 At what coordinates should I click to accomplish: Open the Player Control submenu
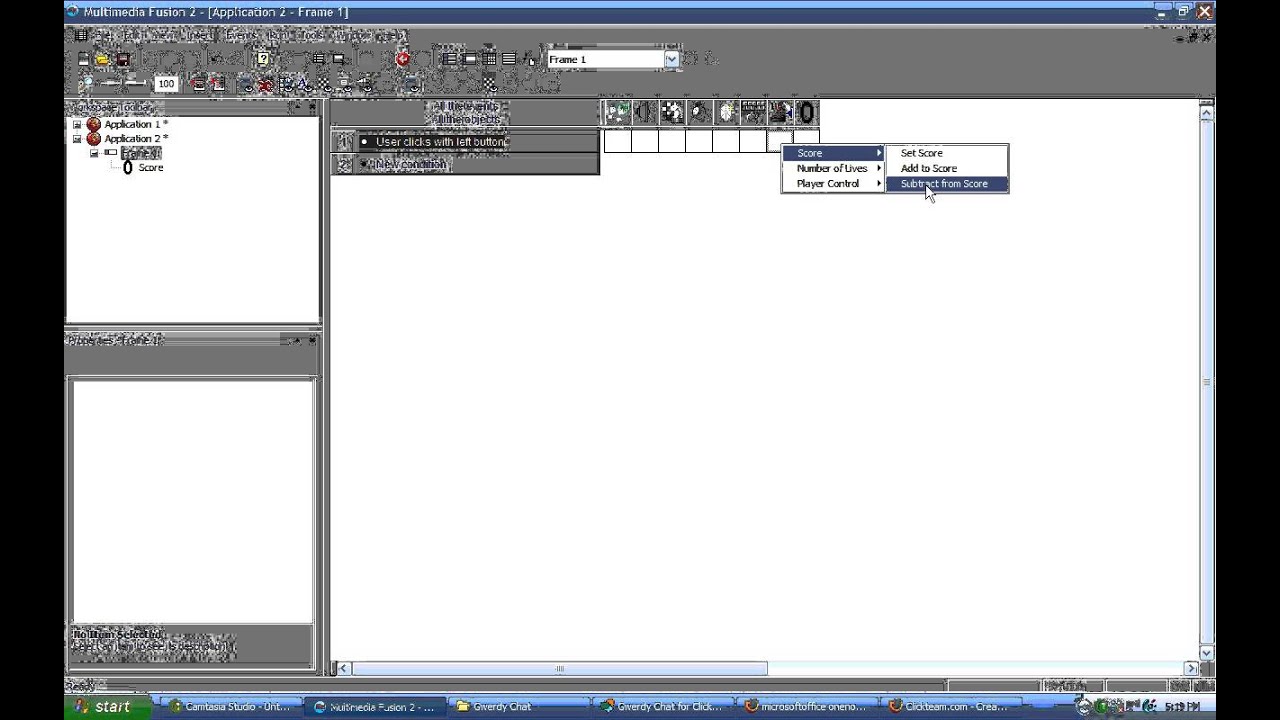(x=833, y=184)
